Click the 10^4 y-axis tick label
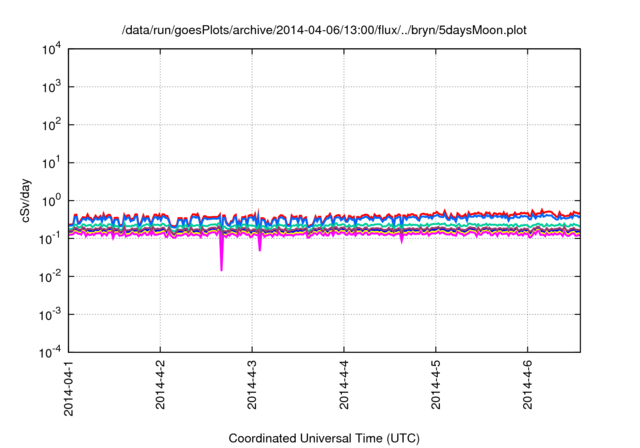Viewport: 640px width, 448px height. (x=52, y=49)
